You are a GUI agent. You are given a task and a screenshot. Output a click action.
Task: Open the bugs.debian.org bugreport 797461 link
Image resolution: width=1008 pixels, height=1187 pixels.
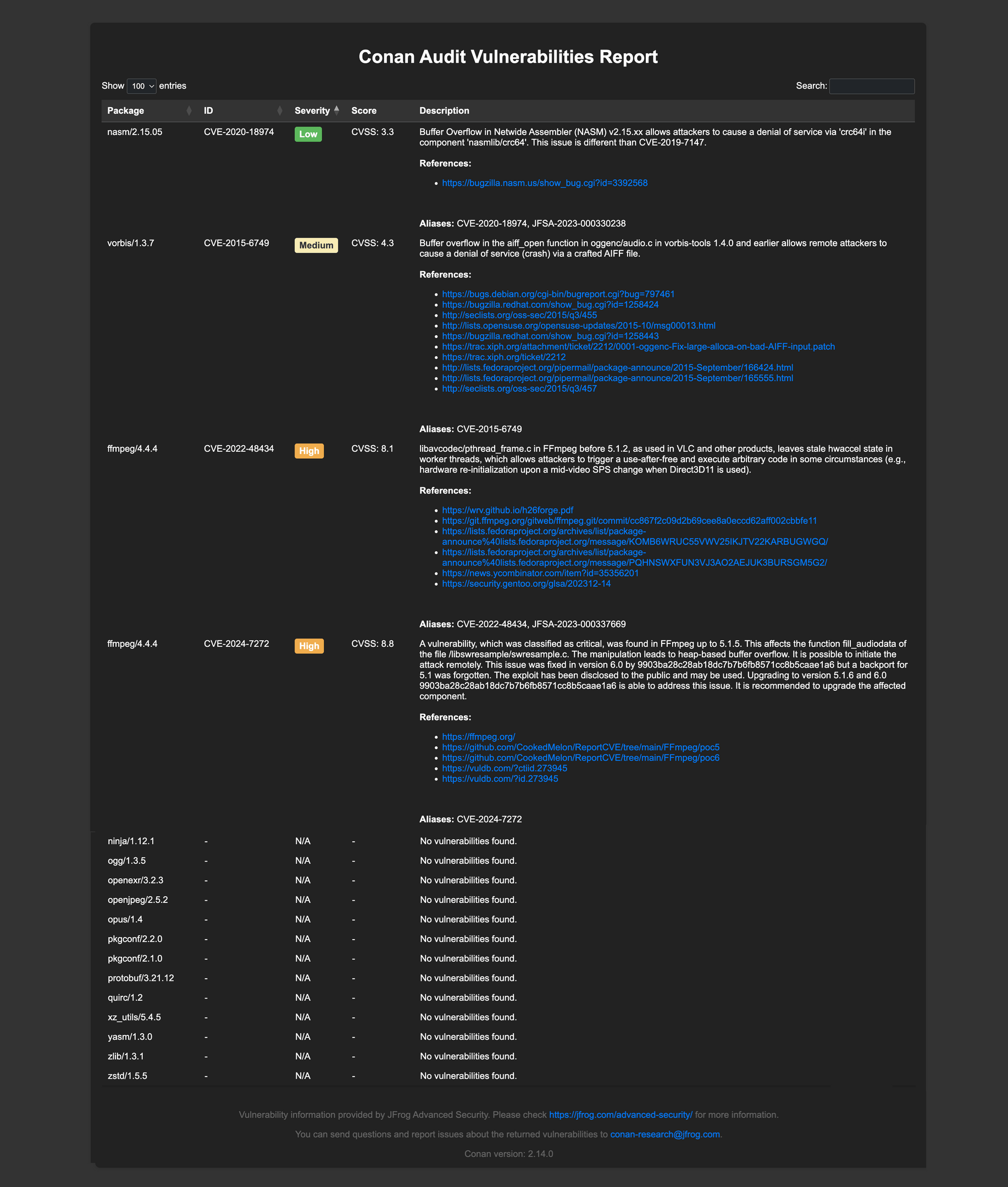[558, 294]
